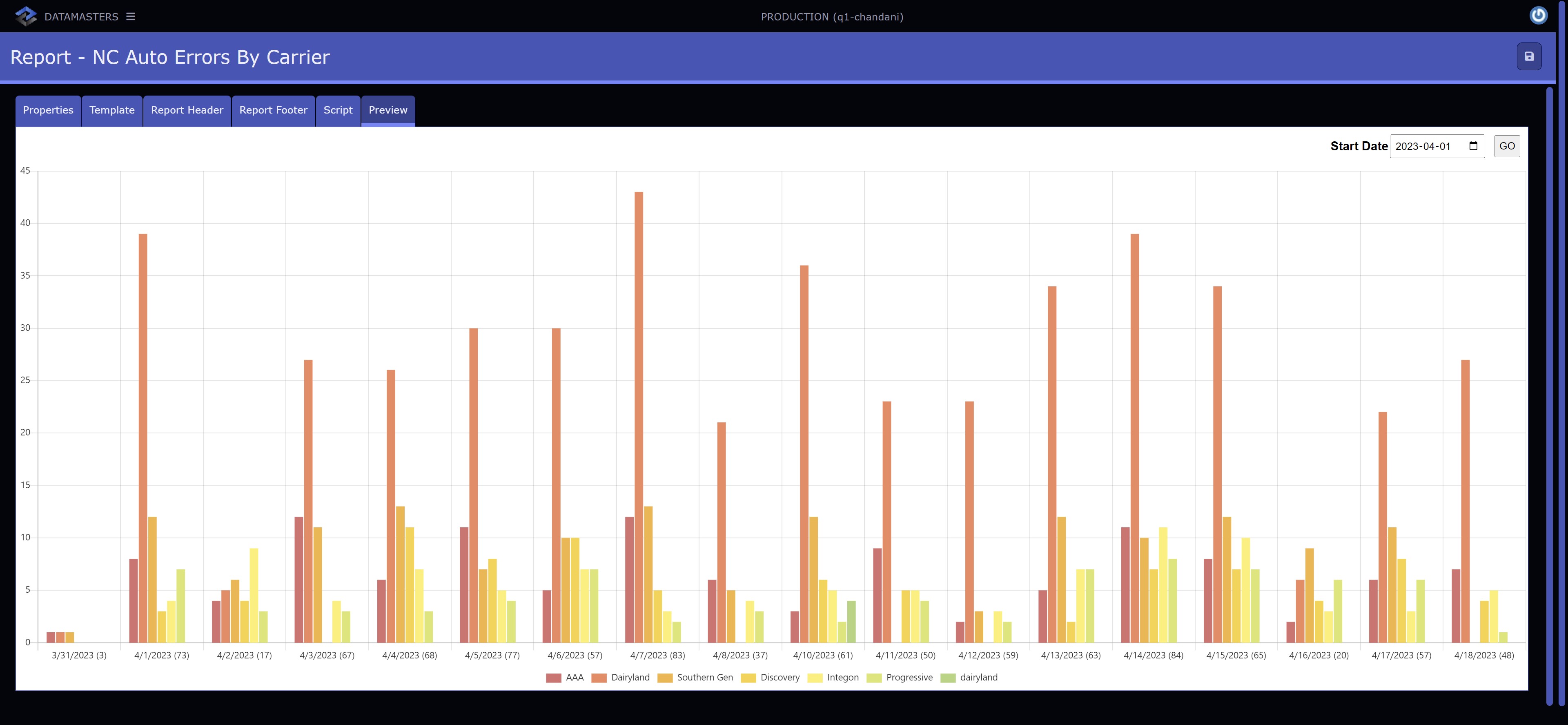This screenshot has height=725, width=1568.
Task: Open the Template tab
Action: [112, 110]
